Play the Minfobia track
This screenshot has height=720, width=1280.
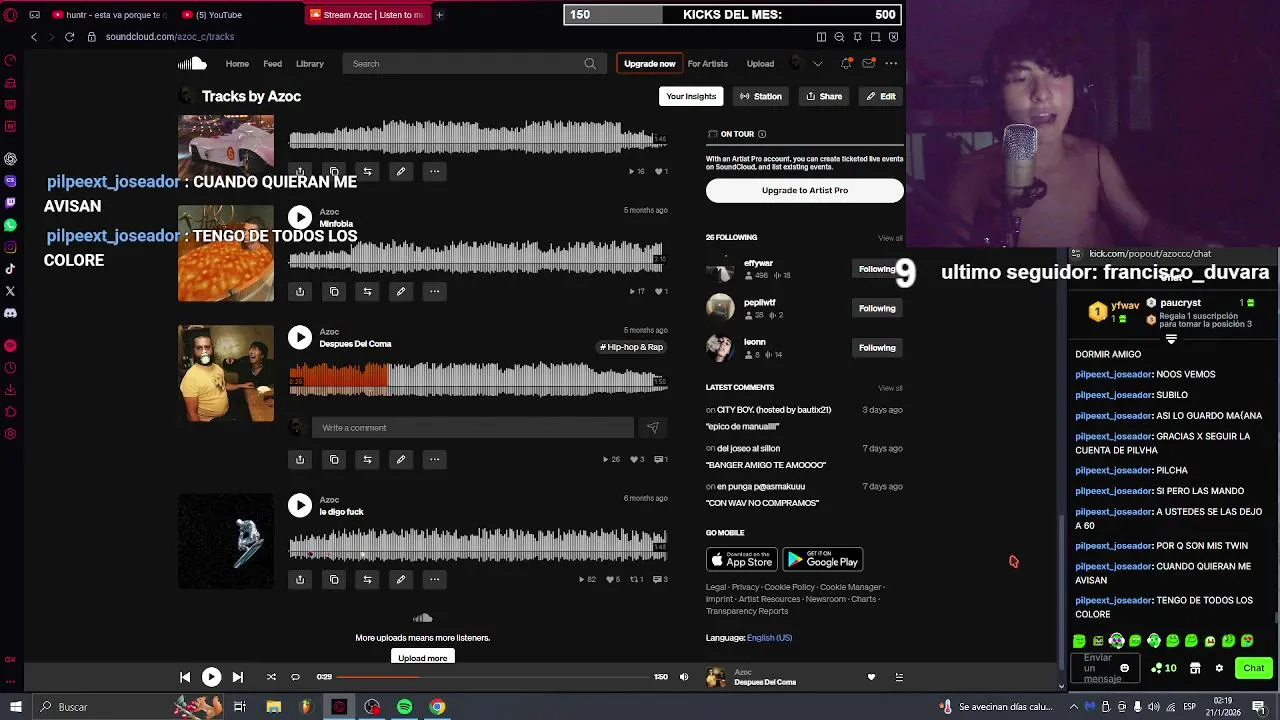click(x=300, y=217)
